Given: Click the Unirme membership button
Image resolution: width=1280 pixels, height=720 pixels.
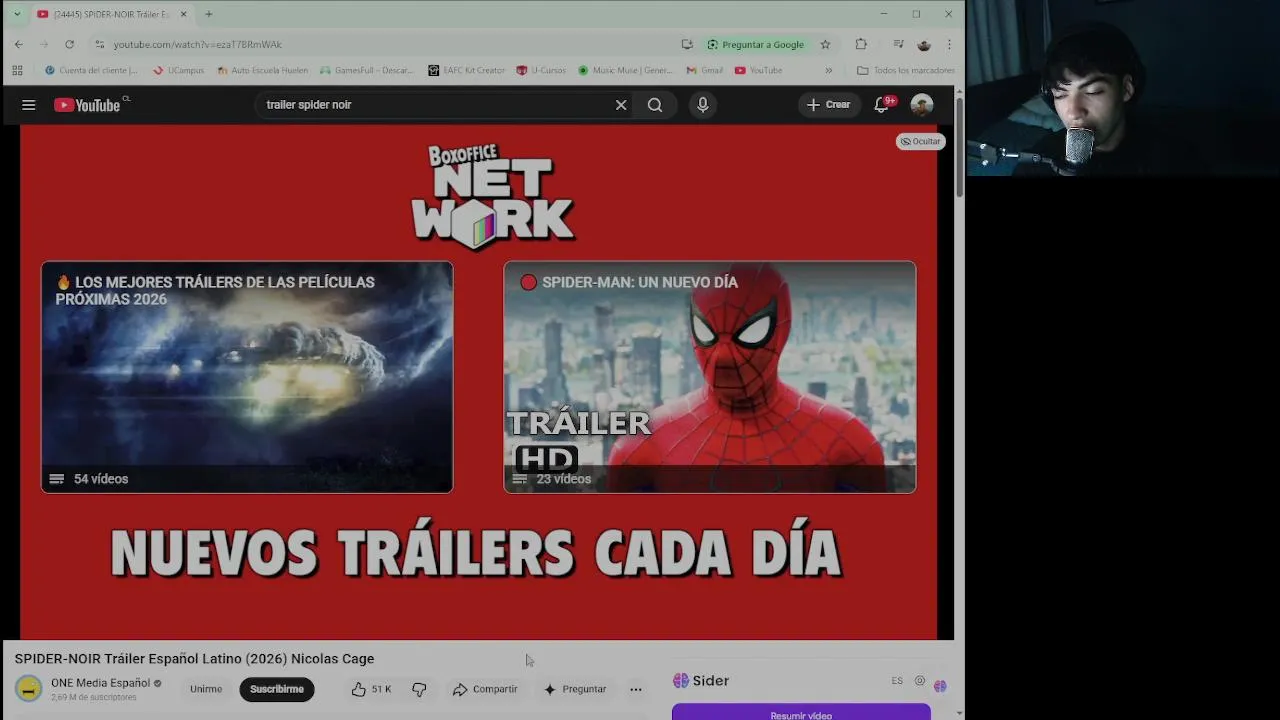Looking at the screenshot, I should (x=206, y=689).
